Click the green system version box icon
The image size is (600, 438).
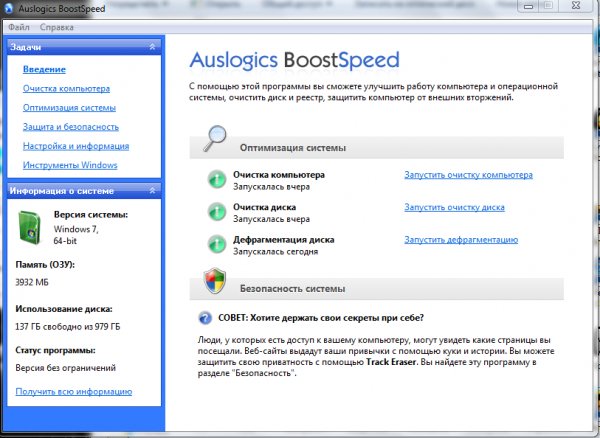29,227
